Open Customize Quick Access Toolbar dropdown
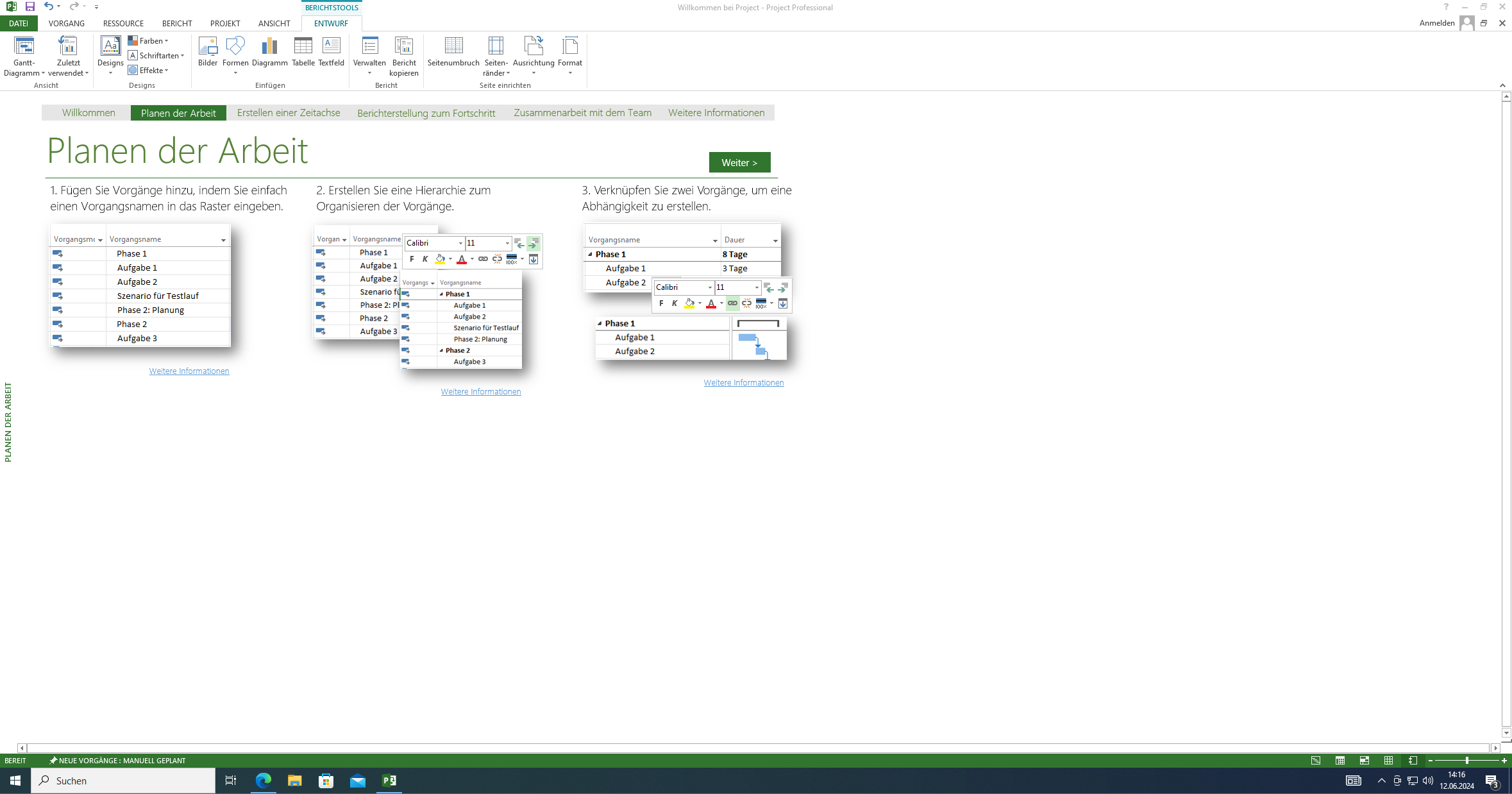This screenshot has height=794, width=1512. coord(96,6)
